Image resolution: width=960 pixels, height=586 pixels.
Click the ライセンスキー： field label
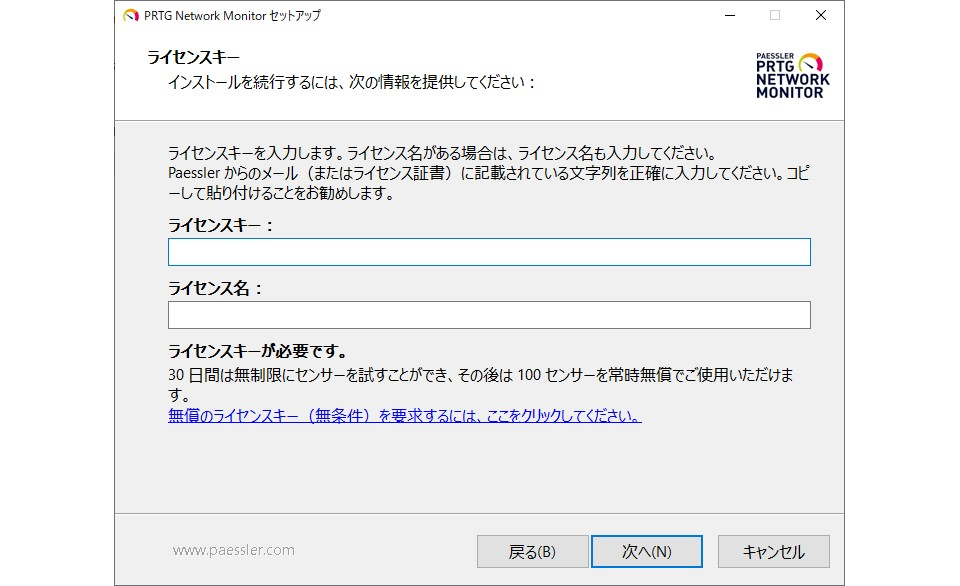tap(220, 225)
